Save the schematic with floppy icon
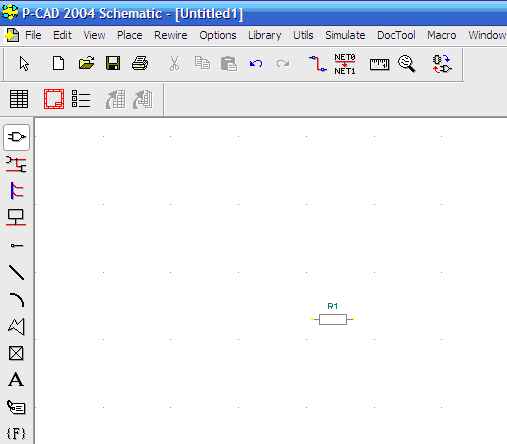 pos(113,63)
